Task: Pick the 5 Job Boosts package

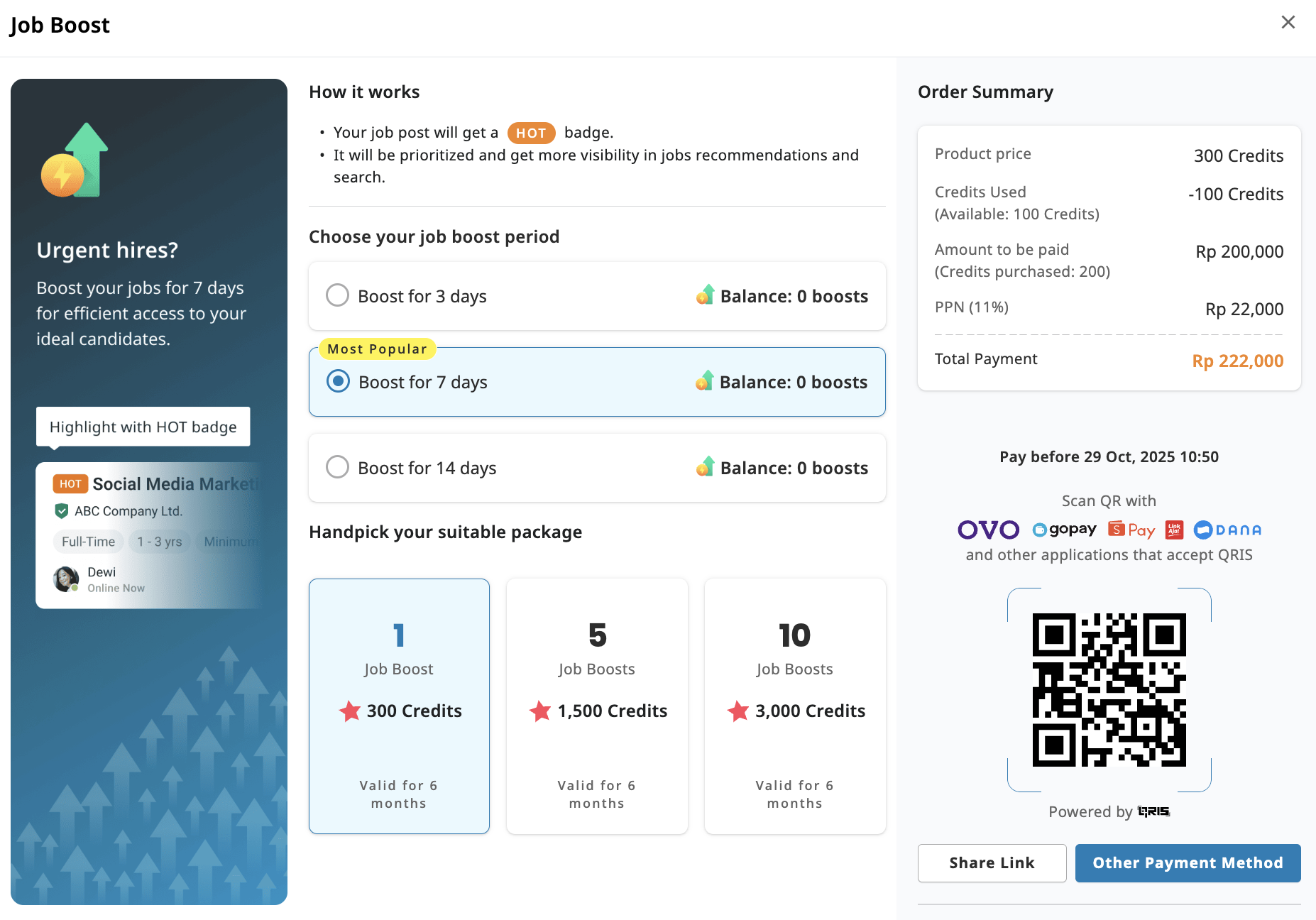Action: (596, 706)
